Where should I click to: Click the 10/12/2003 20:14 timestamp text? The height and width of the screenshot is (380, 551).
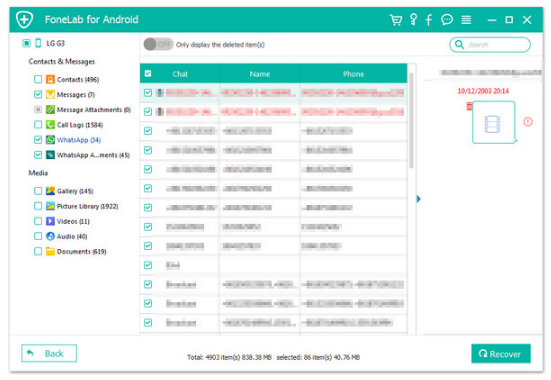(x=483, y=91)
